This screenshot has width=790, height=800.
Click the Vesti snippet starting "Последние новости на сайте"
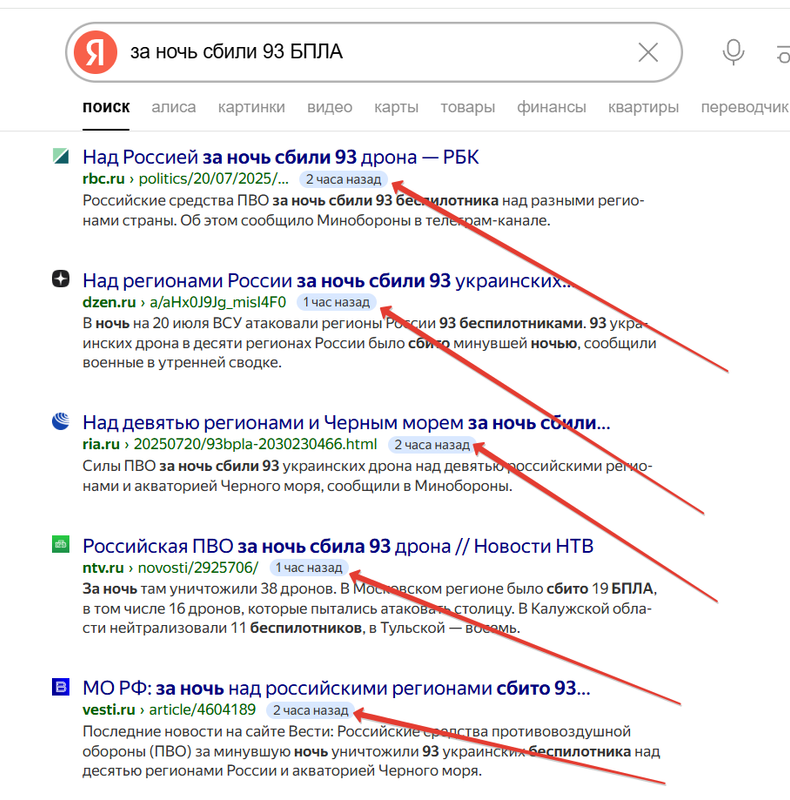(372, 751)
